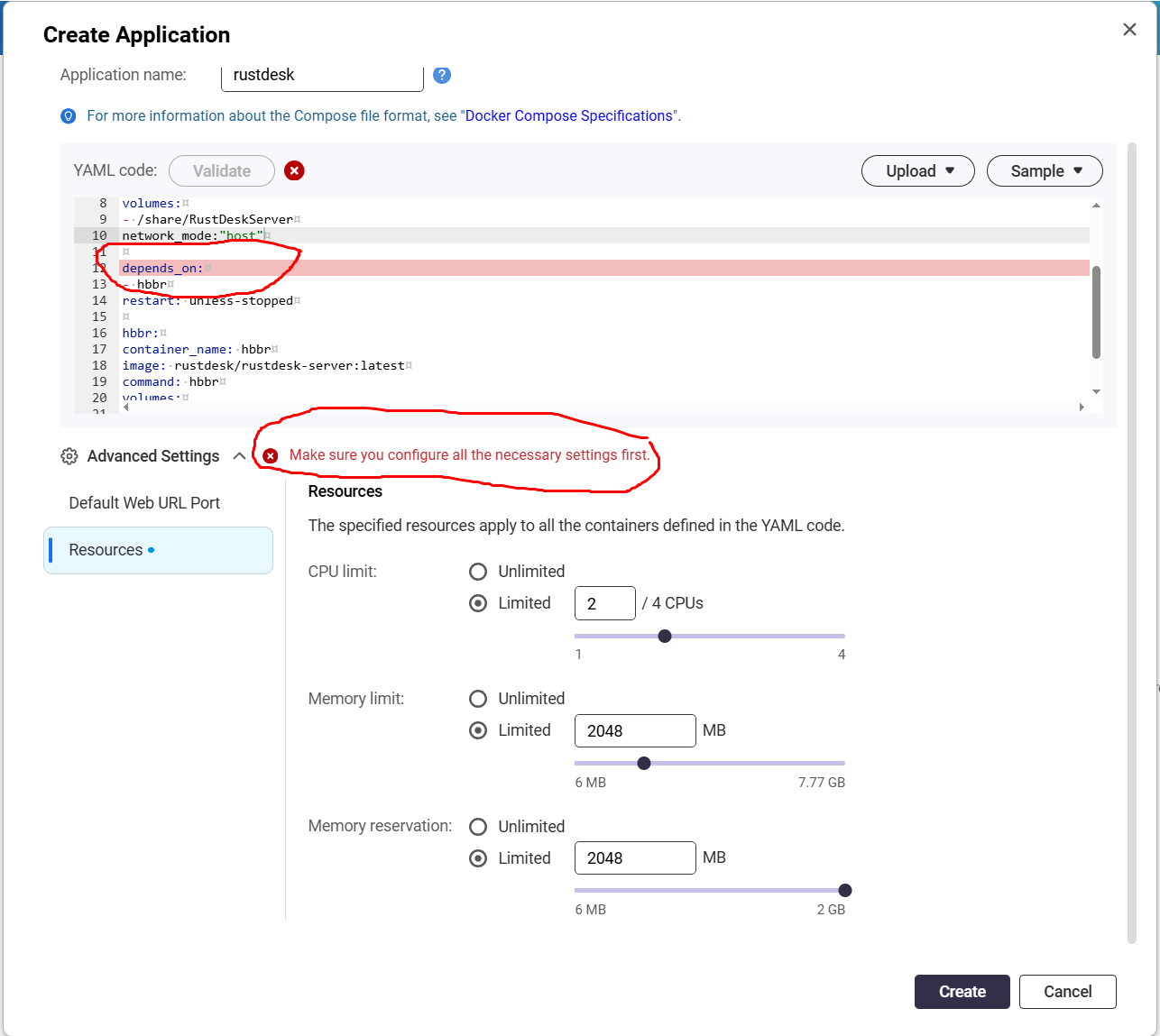Click the CPU limit value field

coord(605,603)
